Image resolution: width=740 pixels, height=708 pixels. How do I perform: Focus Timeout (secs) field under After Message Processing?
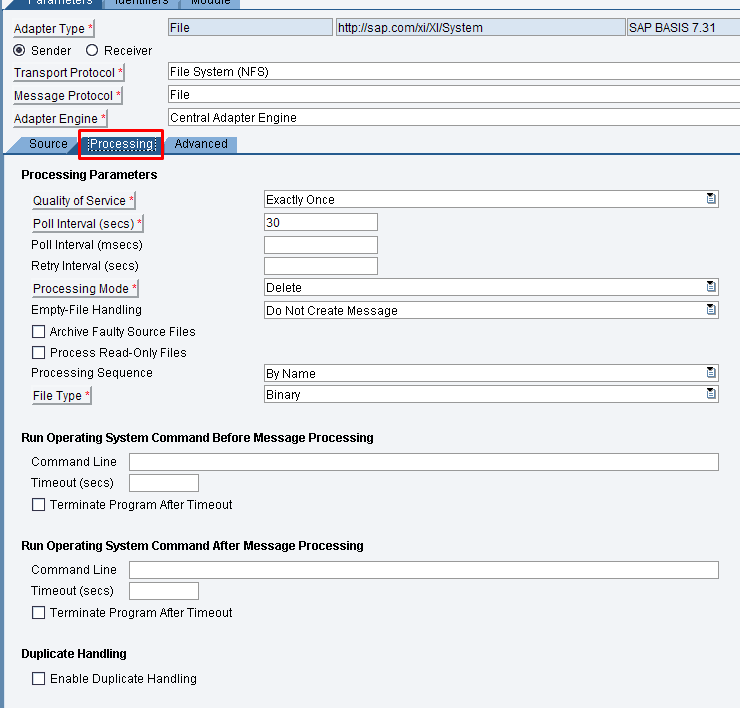tap(164, 591)
